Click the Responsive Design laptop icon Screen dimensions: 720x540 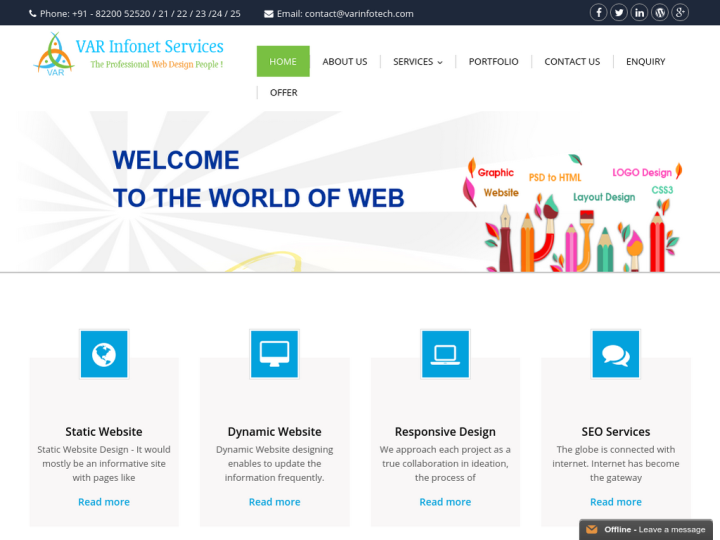point(445,354)
